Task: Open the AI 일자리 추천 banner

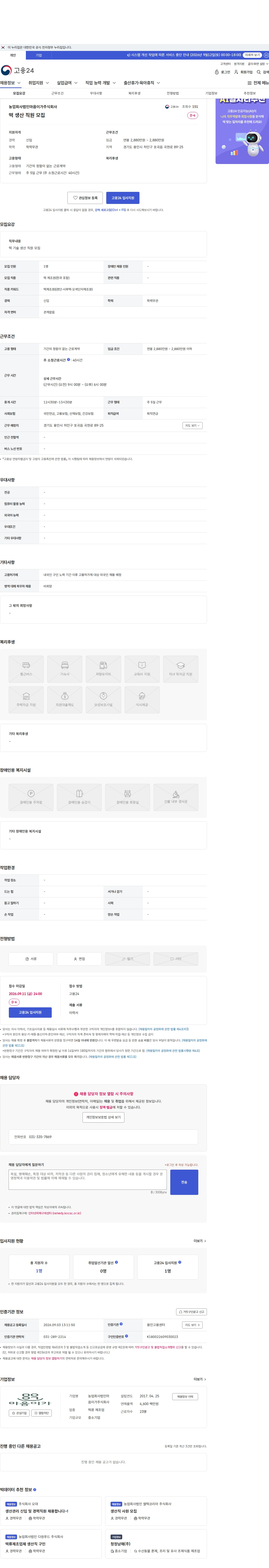Action: (x=242, y=131)
